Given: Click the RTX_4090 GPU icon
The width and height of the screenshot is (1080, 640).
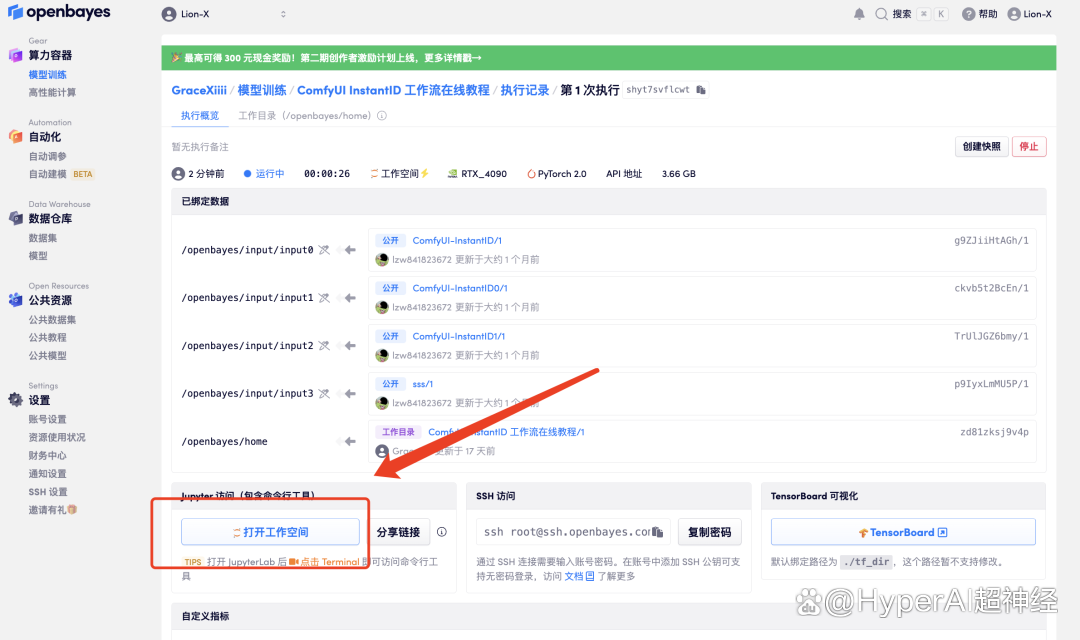Looking at the screenshot, I should click(x=453, y=174).
